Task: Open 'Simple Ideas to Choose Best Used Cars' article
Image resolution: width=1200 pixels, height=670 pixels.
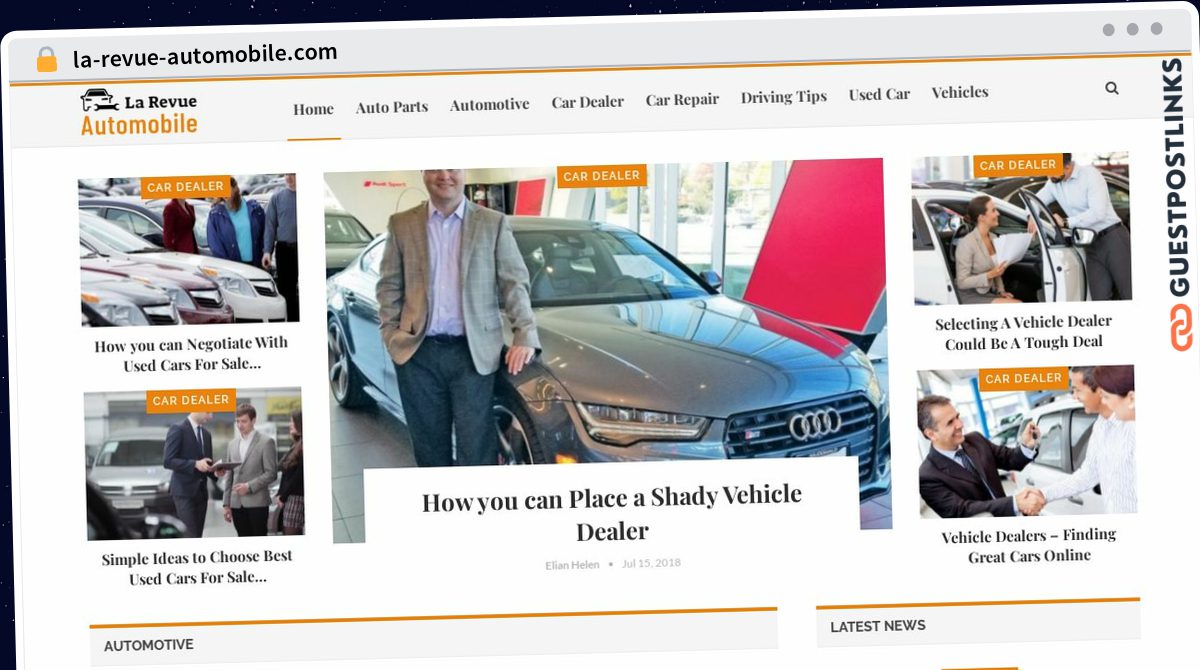Action: click(x=197, y=568)
